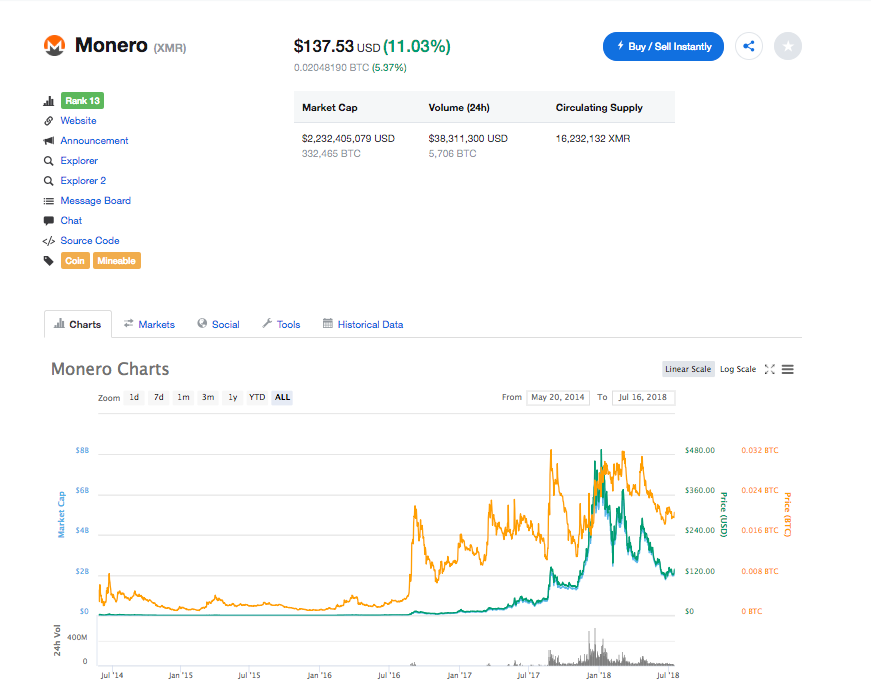Toggle the chart fullscreen icon

point(769,369)
